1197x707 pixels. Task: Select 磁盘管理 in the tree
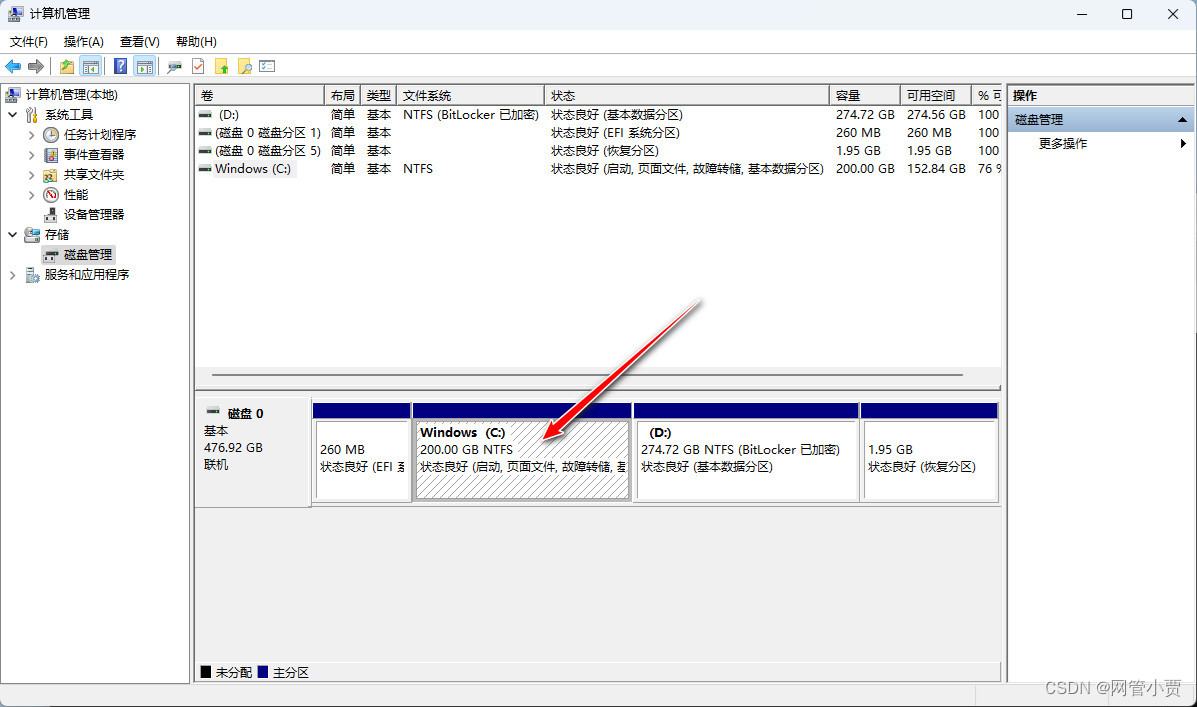(x=88, y=255)
